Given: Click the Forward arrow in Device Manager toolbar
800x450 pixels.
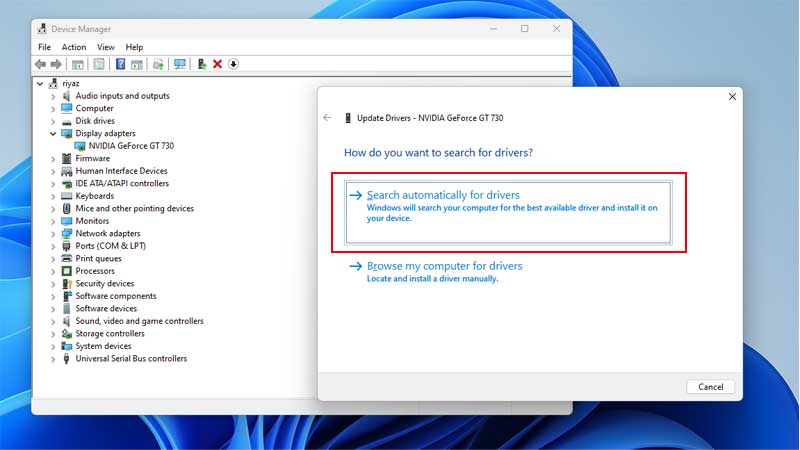Looking at the screenshot, I should click(x=56, y=64).
